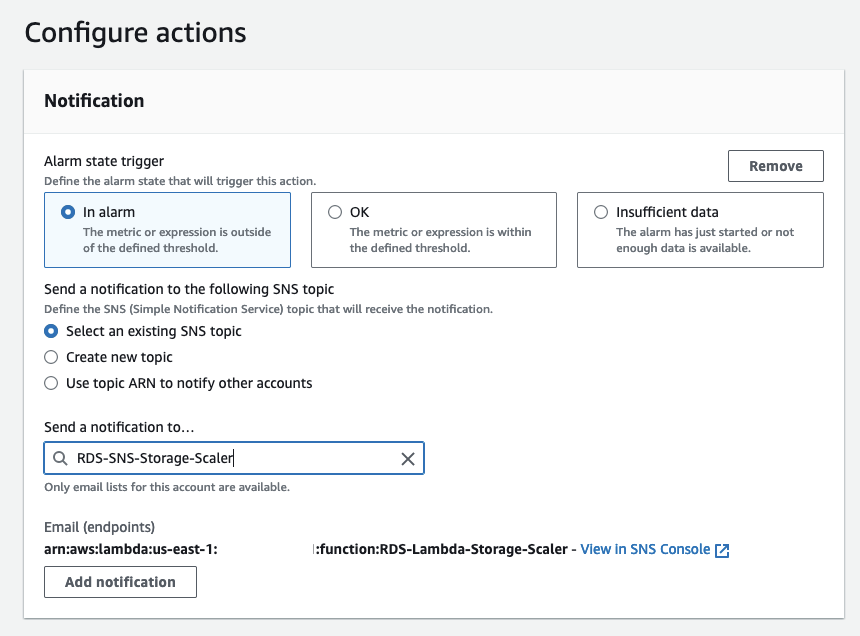Clear the RDS-SNS-Storage-Scaler search text
The height and width of the screenshot is (636, 860).
[x=408, y=459]
